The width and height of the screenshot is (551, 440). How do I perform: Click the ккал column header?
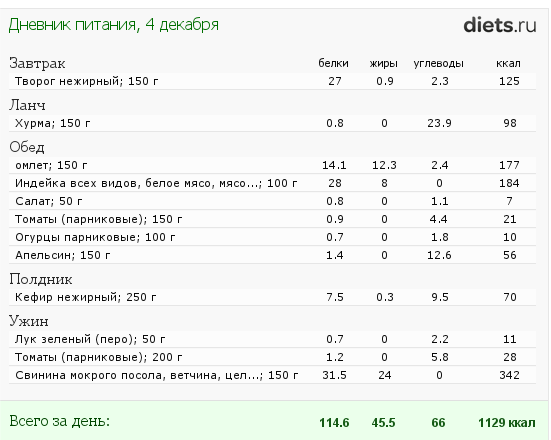coord(508,64)
